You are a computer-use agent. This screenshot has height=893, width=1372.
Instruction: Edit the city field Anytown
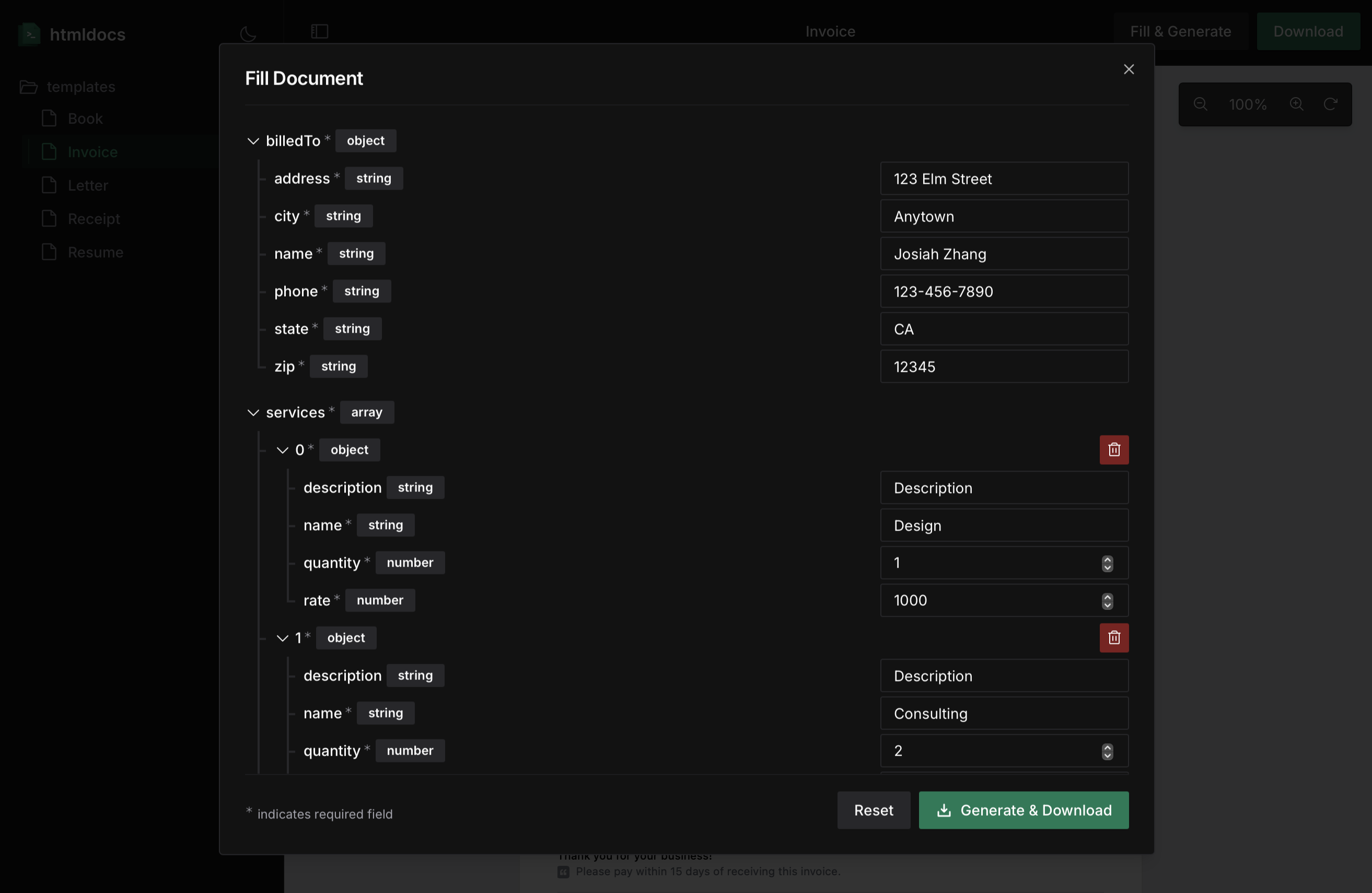[x=1004, y=216]
